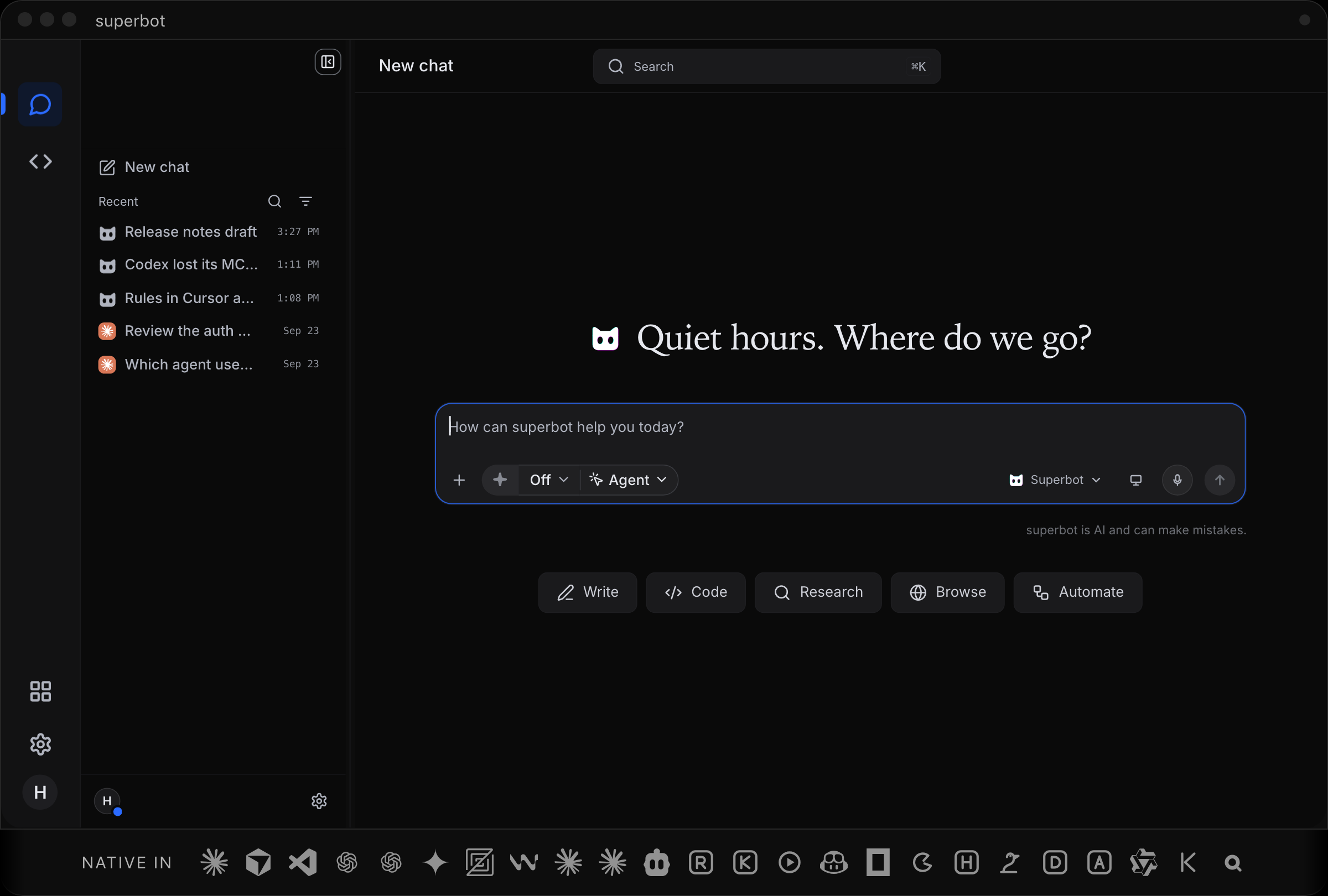Open the filter icon beside Recent
1328x896 pixels.
(x=305, y=201)
